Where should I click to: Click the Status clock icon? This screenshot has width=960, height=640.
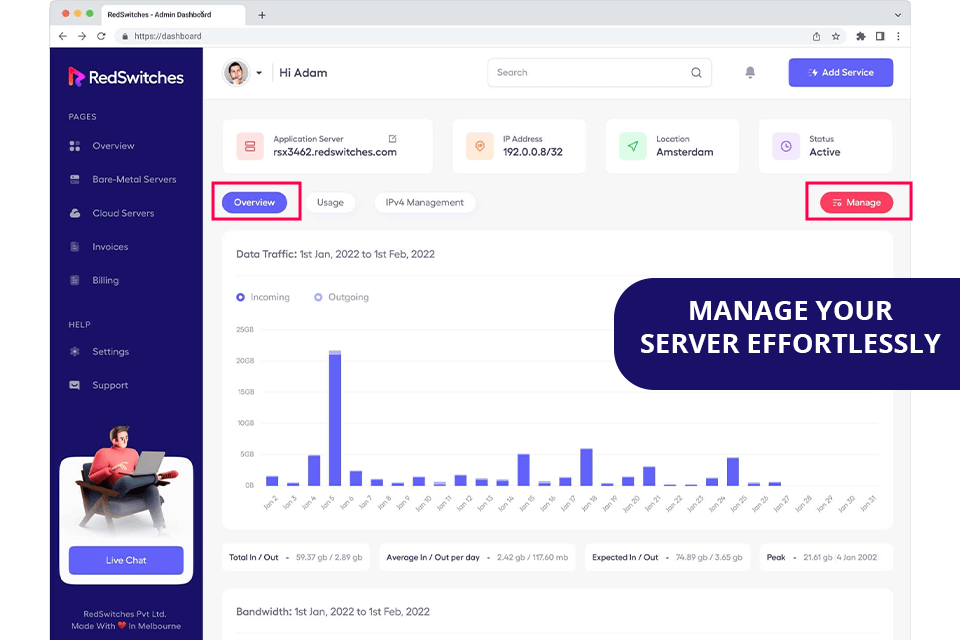[x=786, y=146]
